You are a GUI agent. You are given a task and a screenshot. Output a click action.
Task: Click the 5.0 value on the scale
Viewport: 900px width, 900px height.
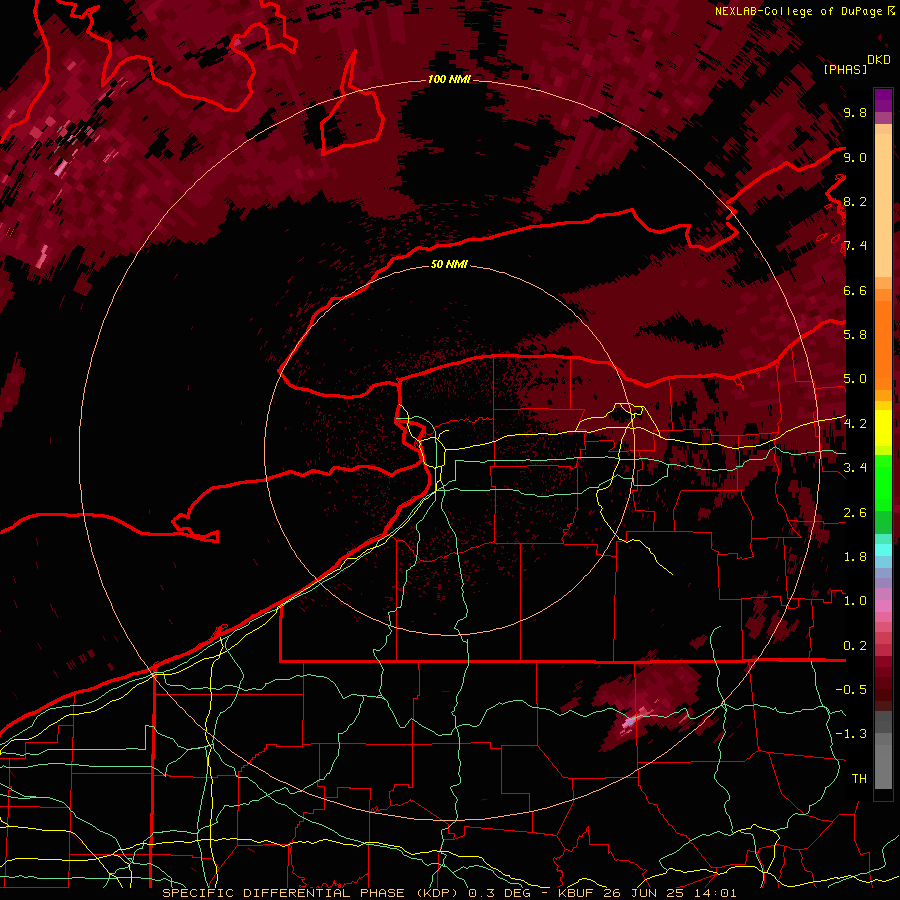coord(855,379)
